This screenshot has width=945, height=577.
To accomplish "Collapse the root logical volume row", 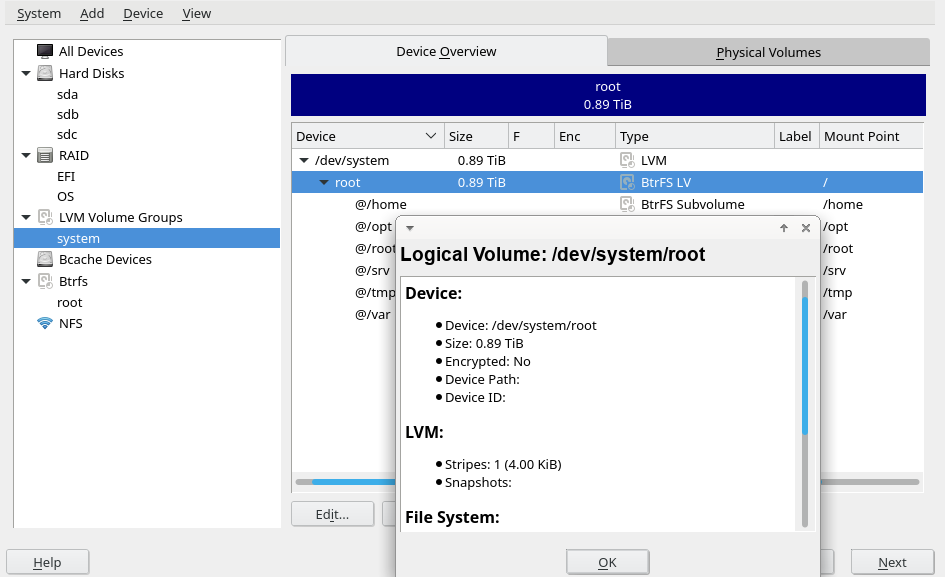I will click(324, 182).
